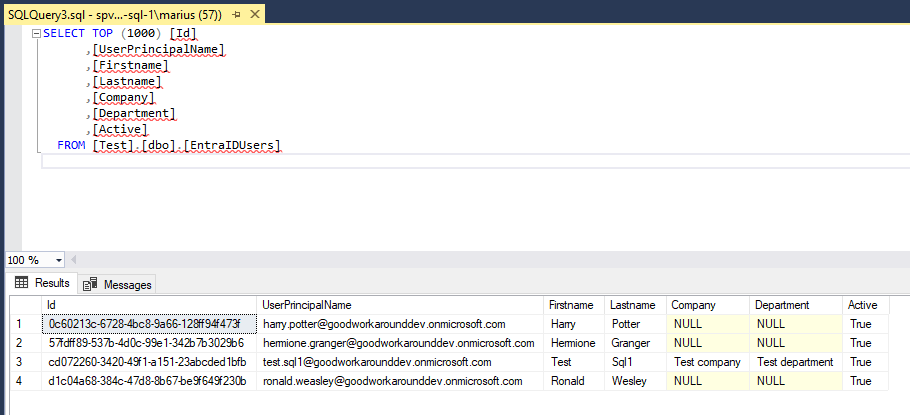Screen dimensions: 910x415
Task: Click the Results grid icon
Action: coord(20,284)
